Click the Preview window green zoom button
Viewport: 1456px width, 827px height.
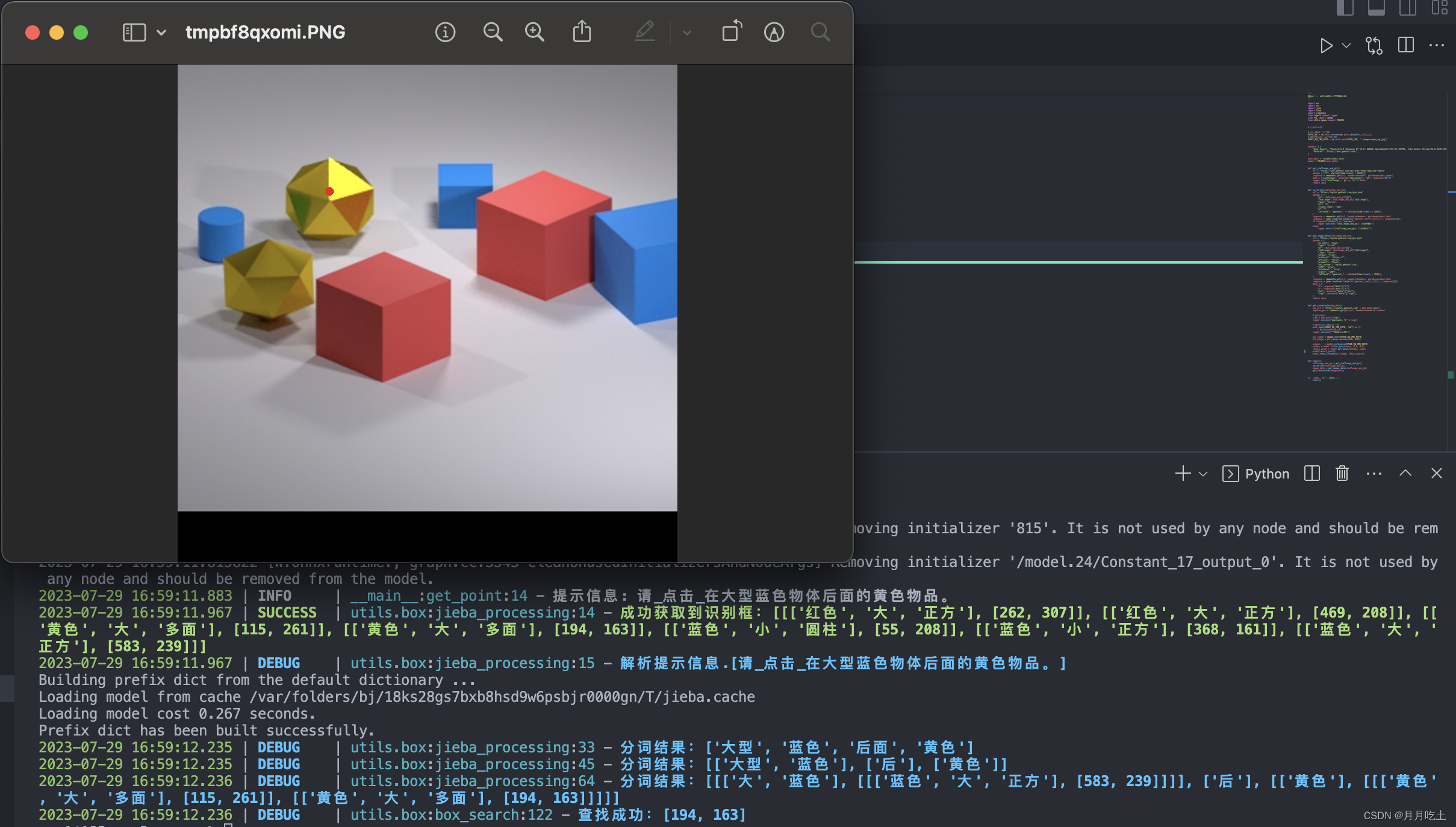click(x=81, y=33)
